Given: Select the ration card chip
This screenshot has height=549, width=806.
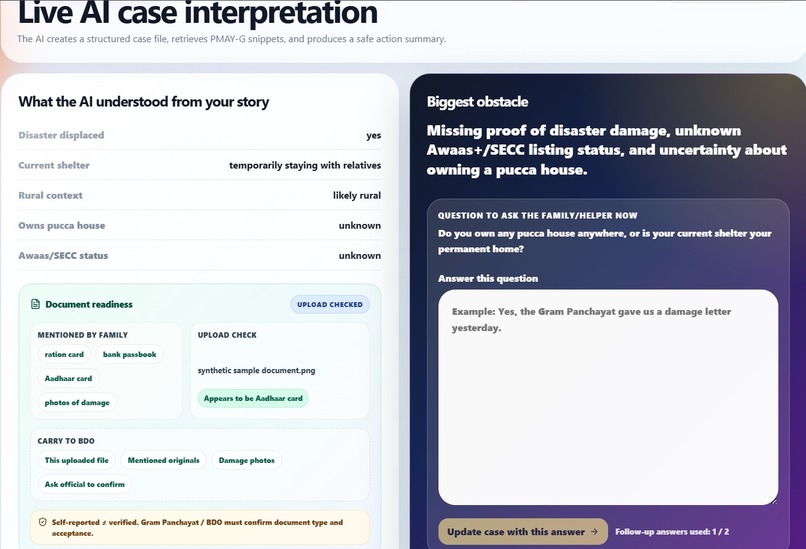Looking at the screenshot, I should (x=64, y=354).
